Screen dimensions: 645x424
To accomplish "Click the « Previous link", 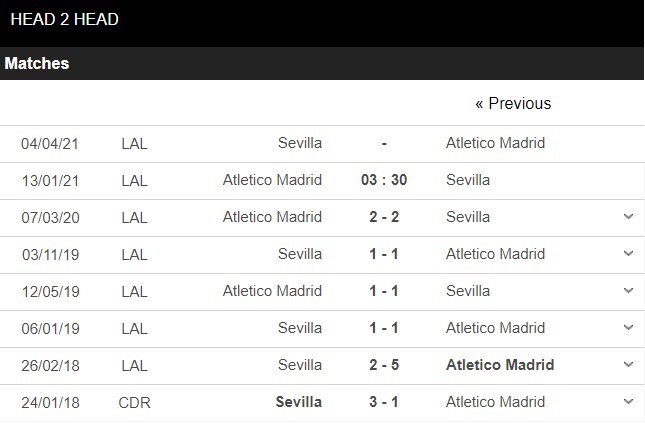I will pos(513,103).
